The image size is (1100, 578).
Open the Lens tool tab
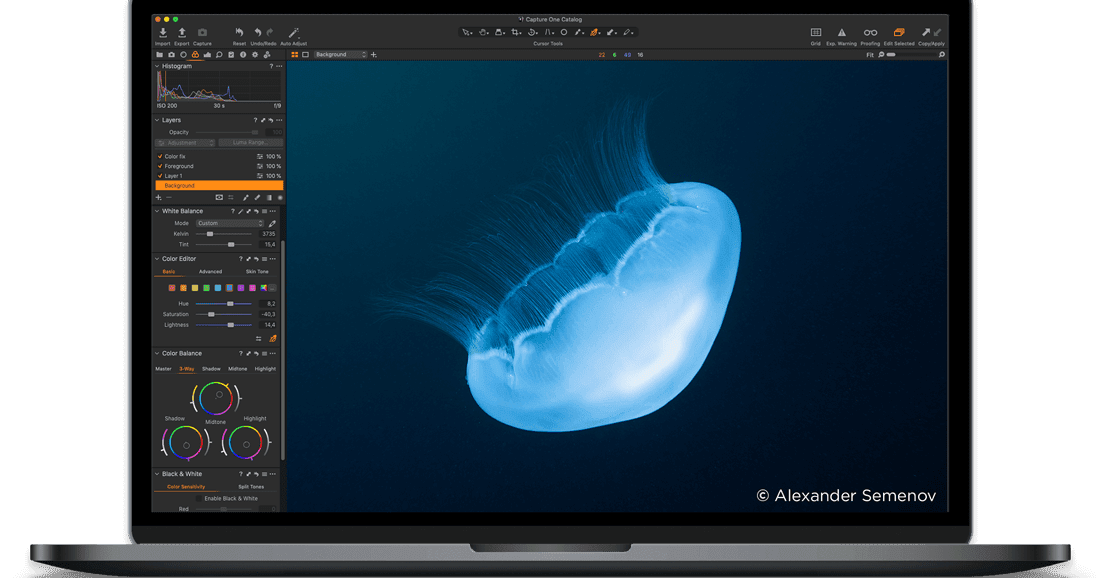183,55
